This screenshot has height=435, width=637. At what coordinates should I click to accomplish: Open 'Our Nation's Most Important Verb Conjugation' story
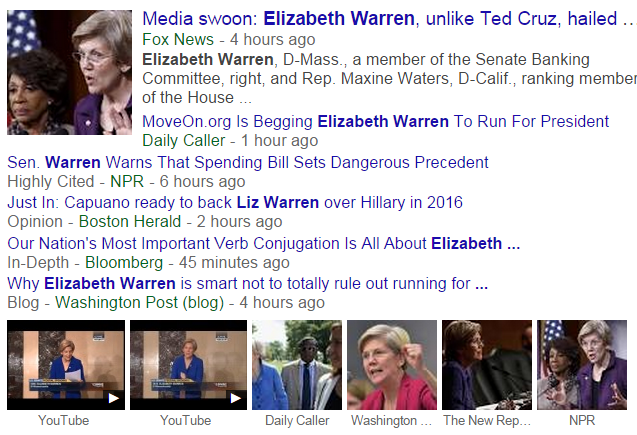click(264, 244)
